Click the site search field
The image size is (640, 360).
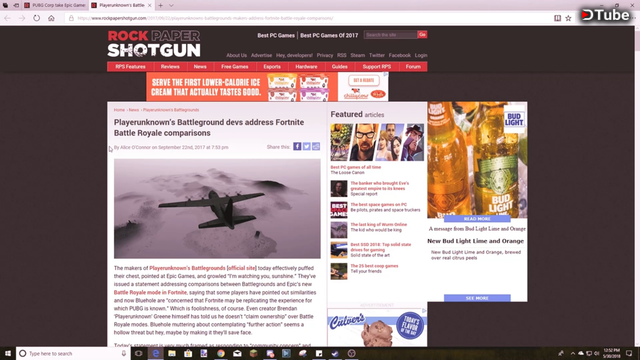[x=390, y=35]
